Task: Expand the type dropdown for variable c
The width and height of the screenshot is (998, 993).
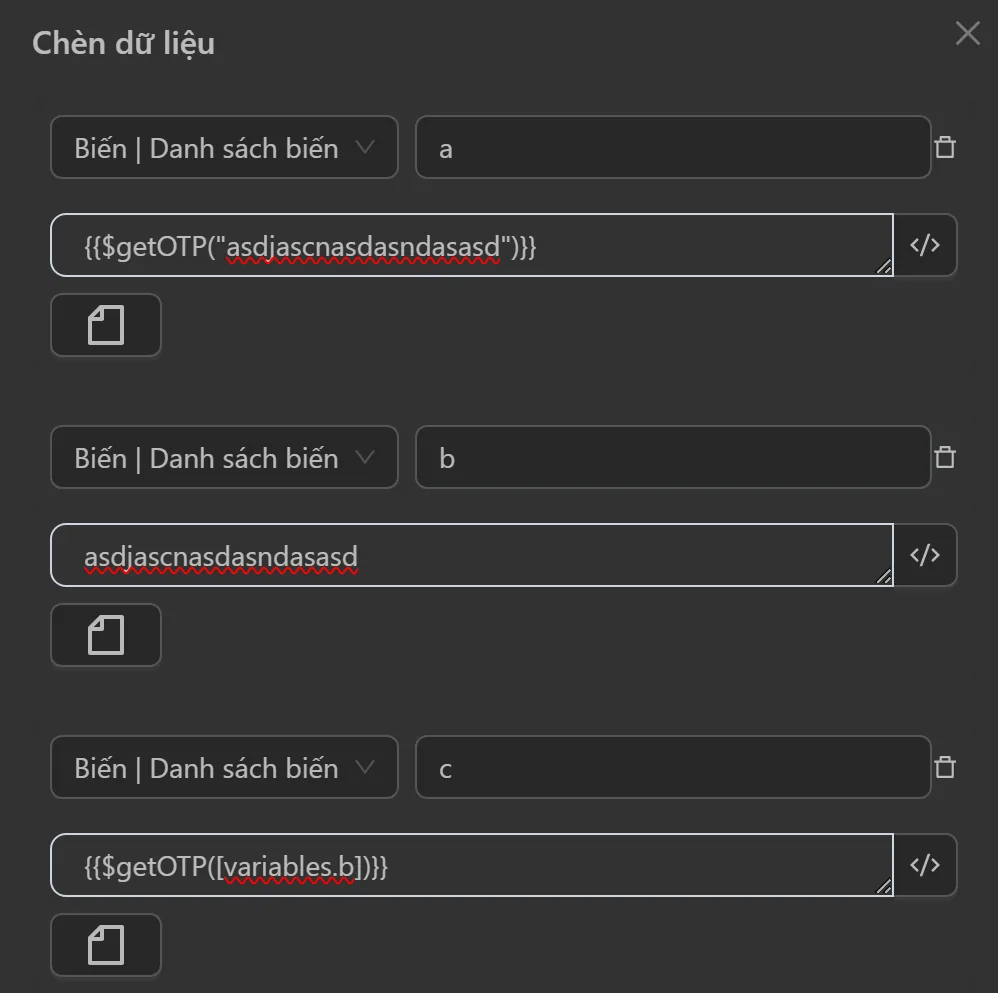Action: click(224, 768)
